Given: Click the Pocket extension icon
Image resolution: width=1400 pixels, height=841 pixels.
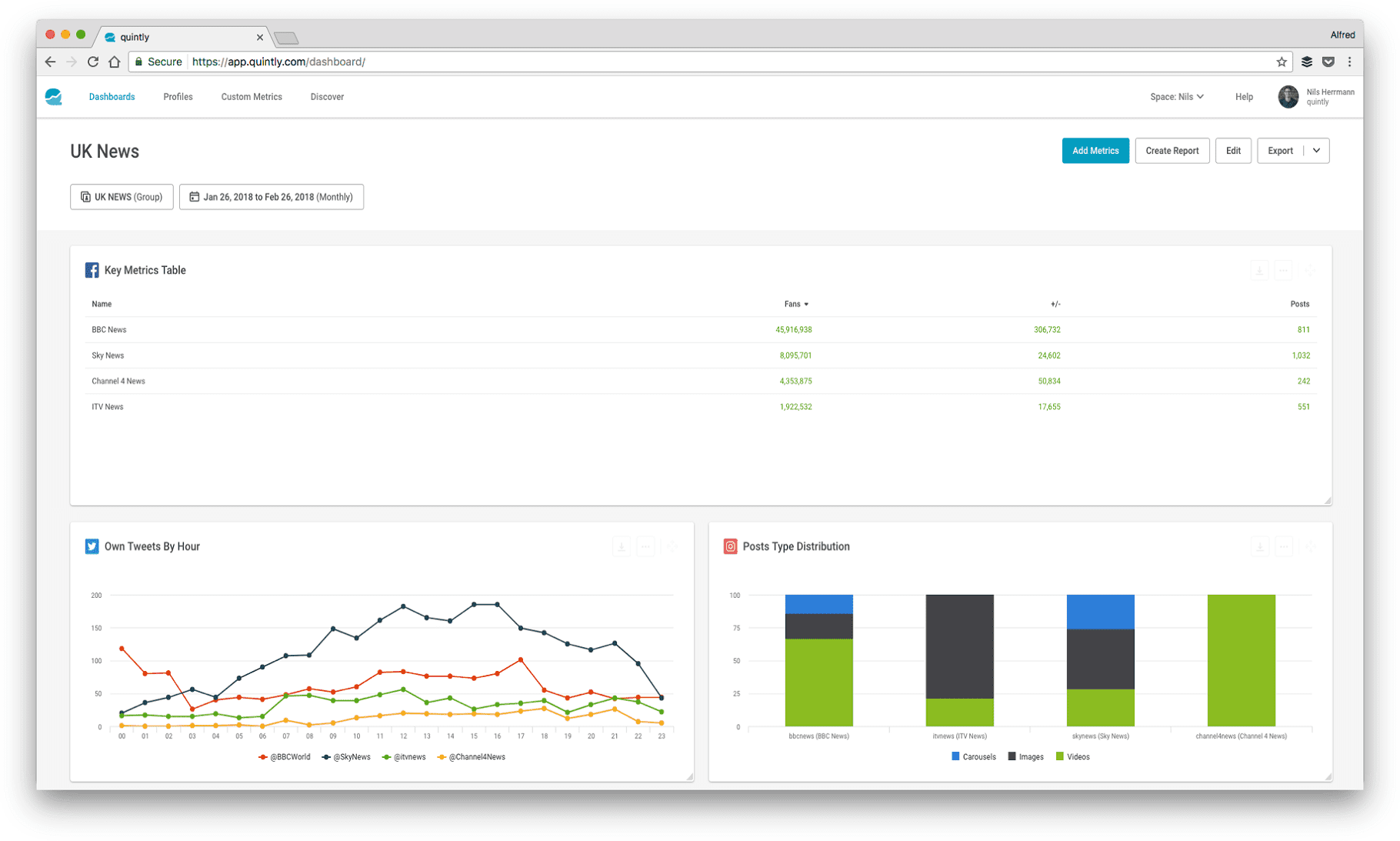Looking at the screenshot, I should (x=1328, y=62).
